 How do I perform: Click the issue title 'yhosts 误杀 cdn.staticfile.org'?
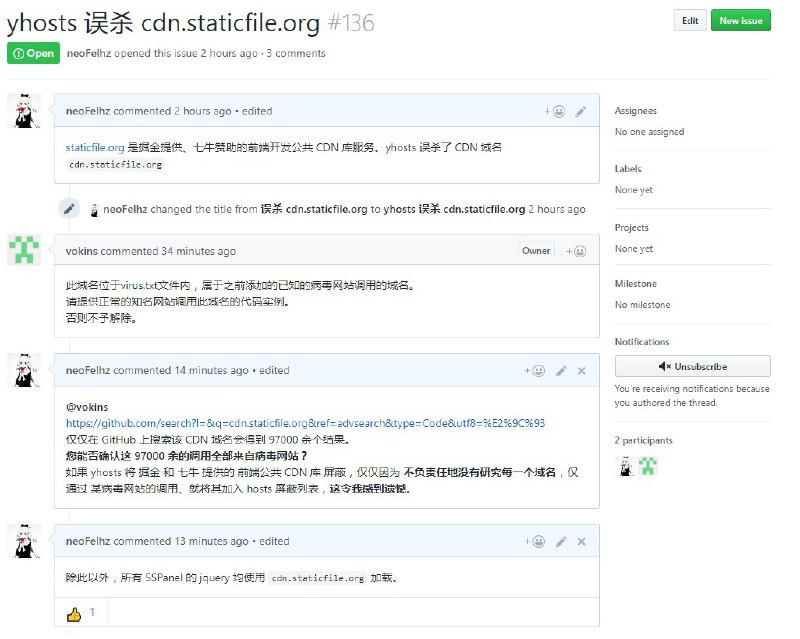click(x=163, y=23)
